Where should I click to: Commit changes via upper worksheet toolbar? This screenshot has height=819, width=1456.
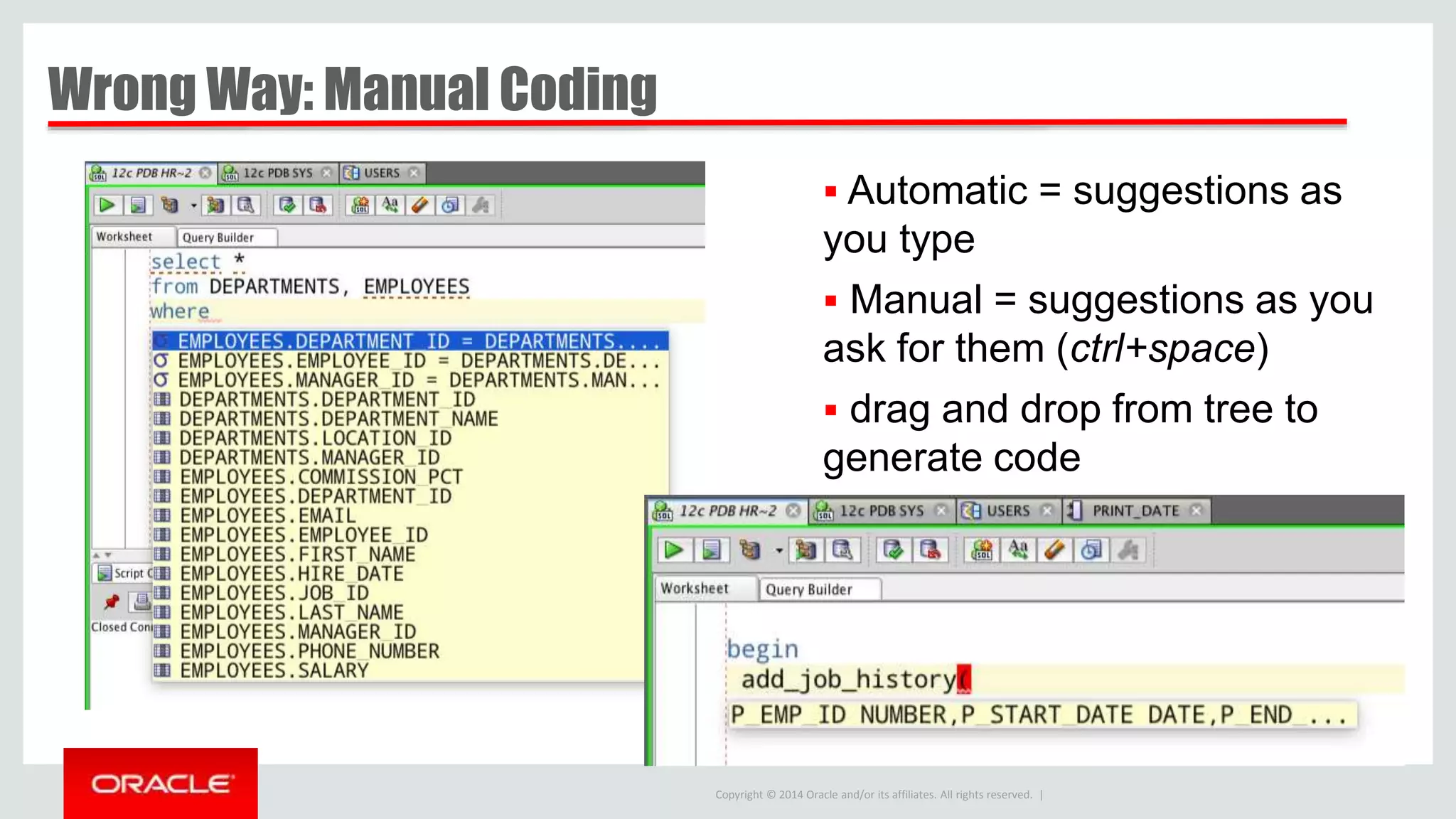point(287,205)
